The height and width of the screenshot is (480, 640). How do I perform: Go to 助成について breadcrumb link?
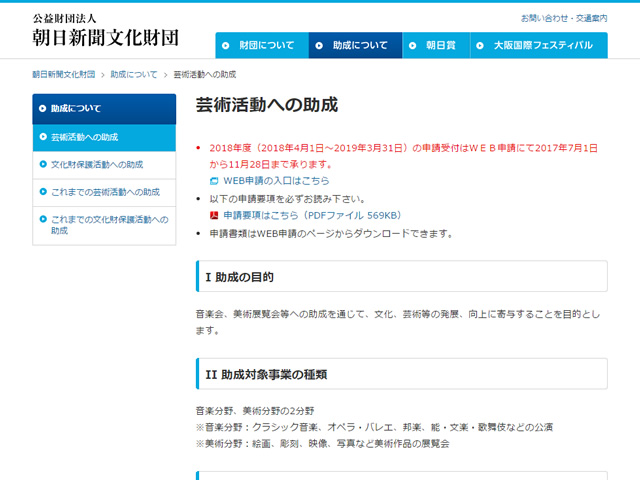(x=134, y=74)
